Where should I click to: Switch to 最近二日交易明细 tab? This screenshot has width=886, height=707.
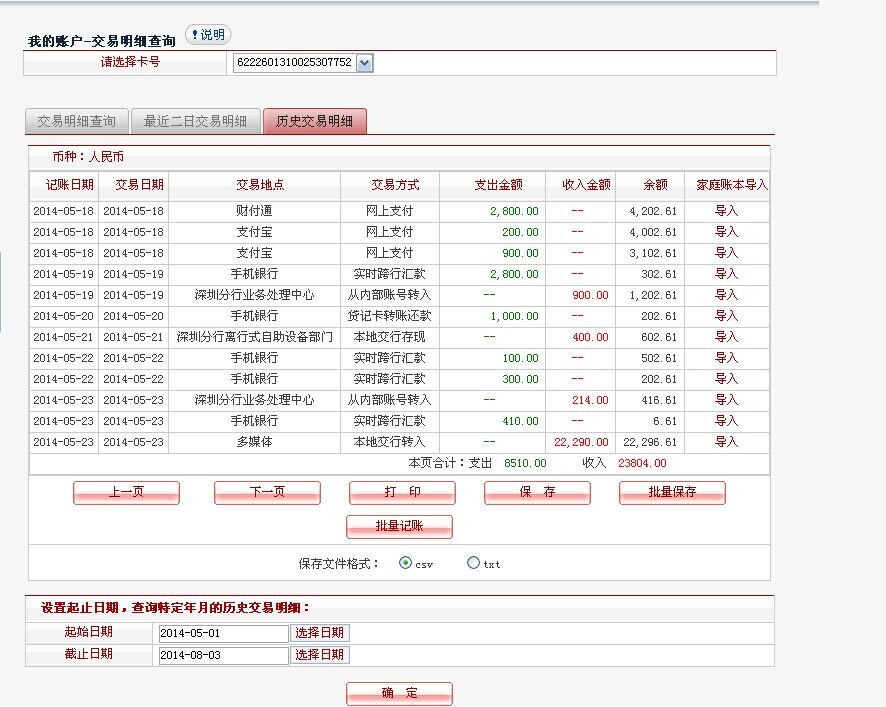tap(196, 122)
